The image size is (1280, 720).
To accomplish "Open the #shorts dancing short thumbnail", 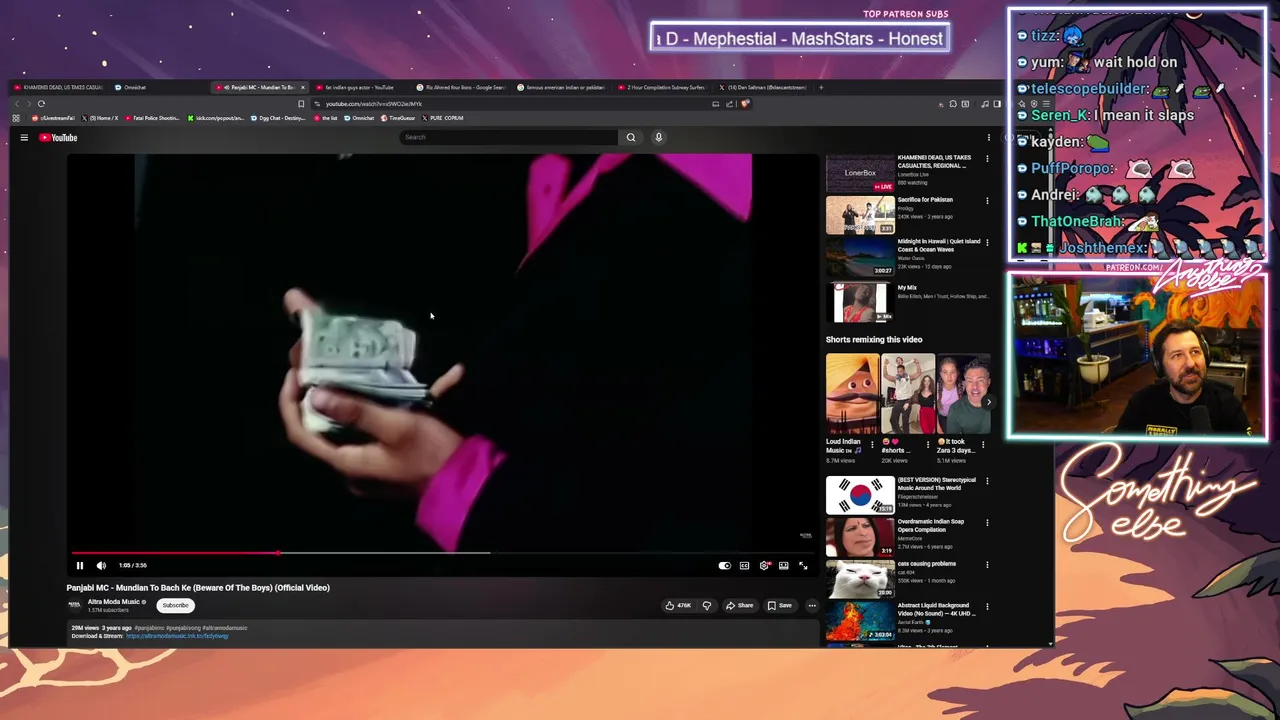I will click(x=908, y=394).
